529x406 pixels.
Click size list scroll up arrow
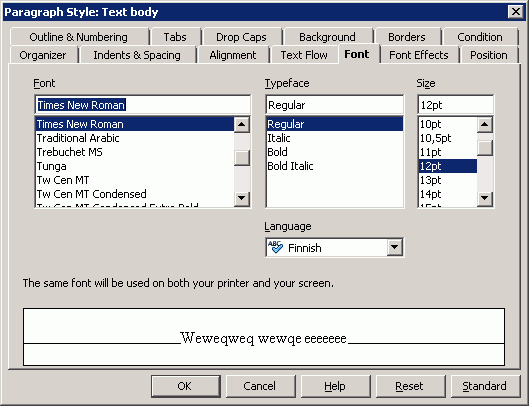[x=485, y=125]
